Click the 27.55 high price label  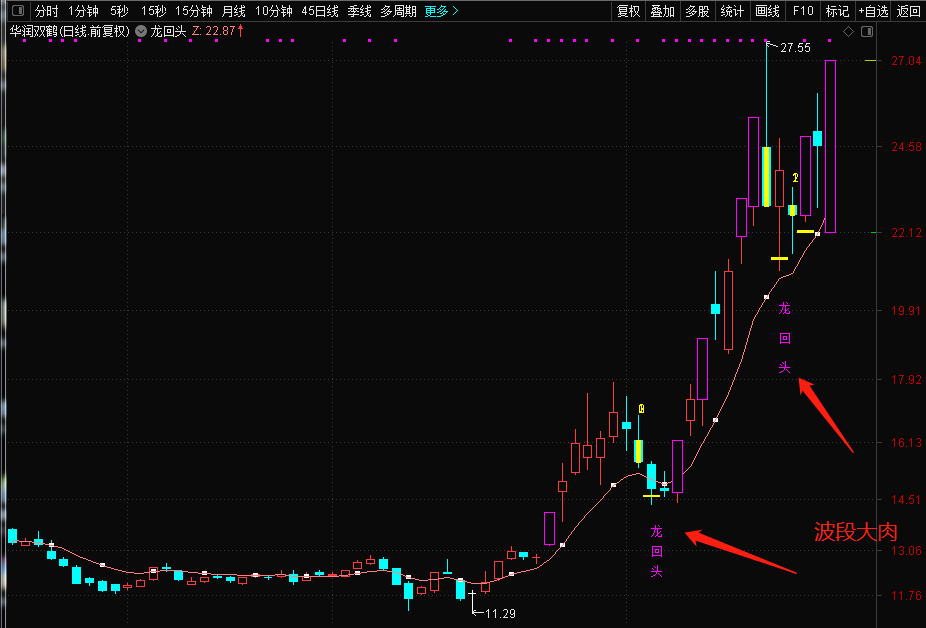[795, 48]
